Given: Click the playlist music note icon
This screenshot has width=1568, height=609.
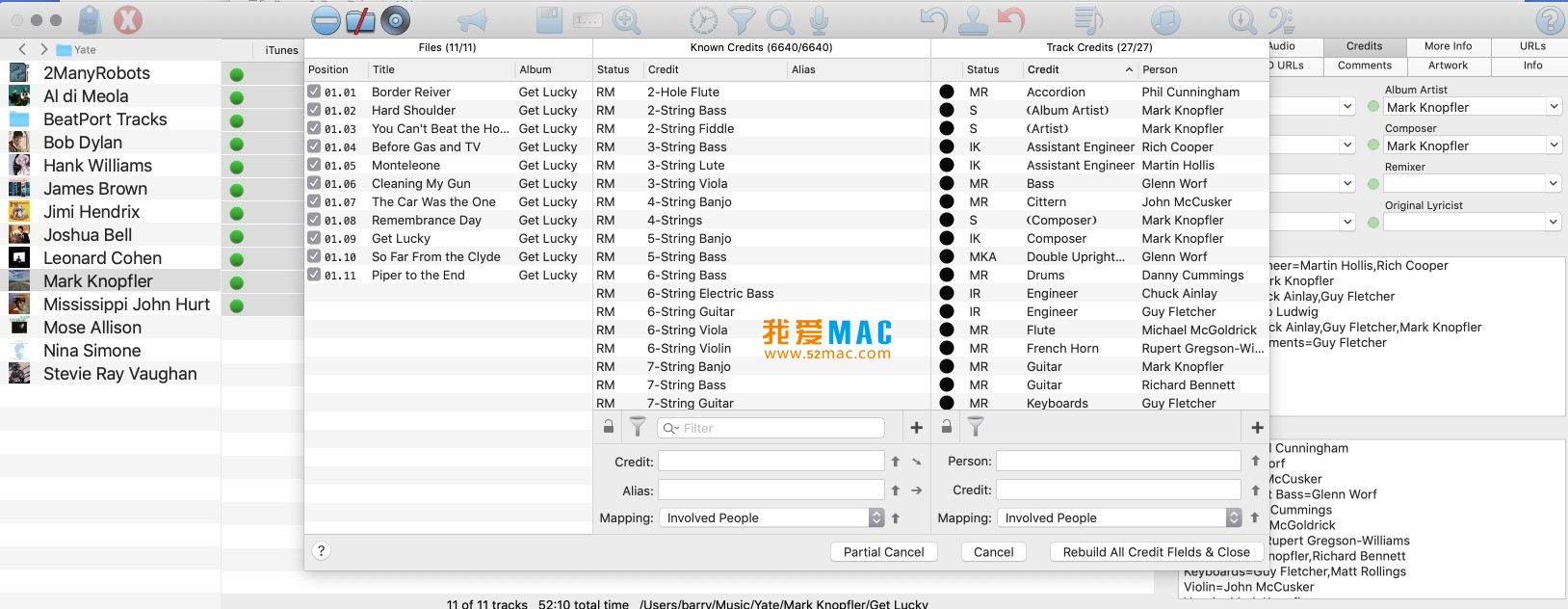Looking at the screenshot, I should [x=1088, y=20].
